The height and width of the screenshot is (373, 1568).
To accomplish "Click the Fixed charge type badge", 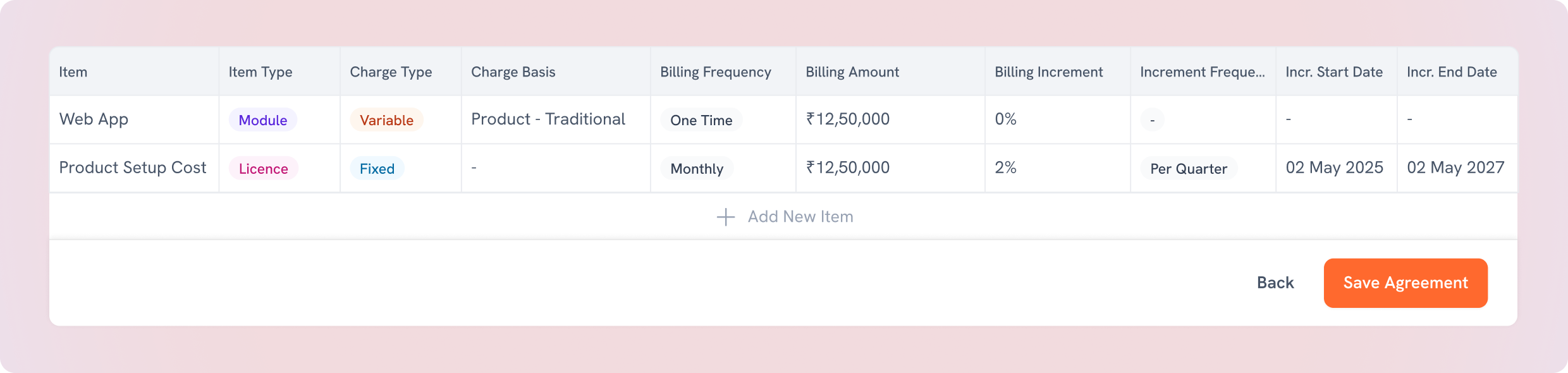I will pos(377,169).
